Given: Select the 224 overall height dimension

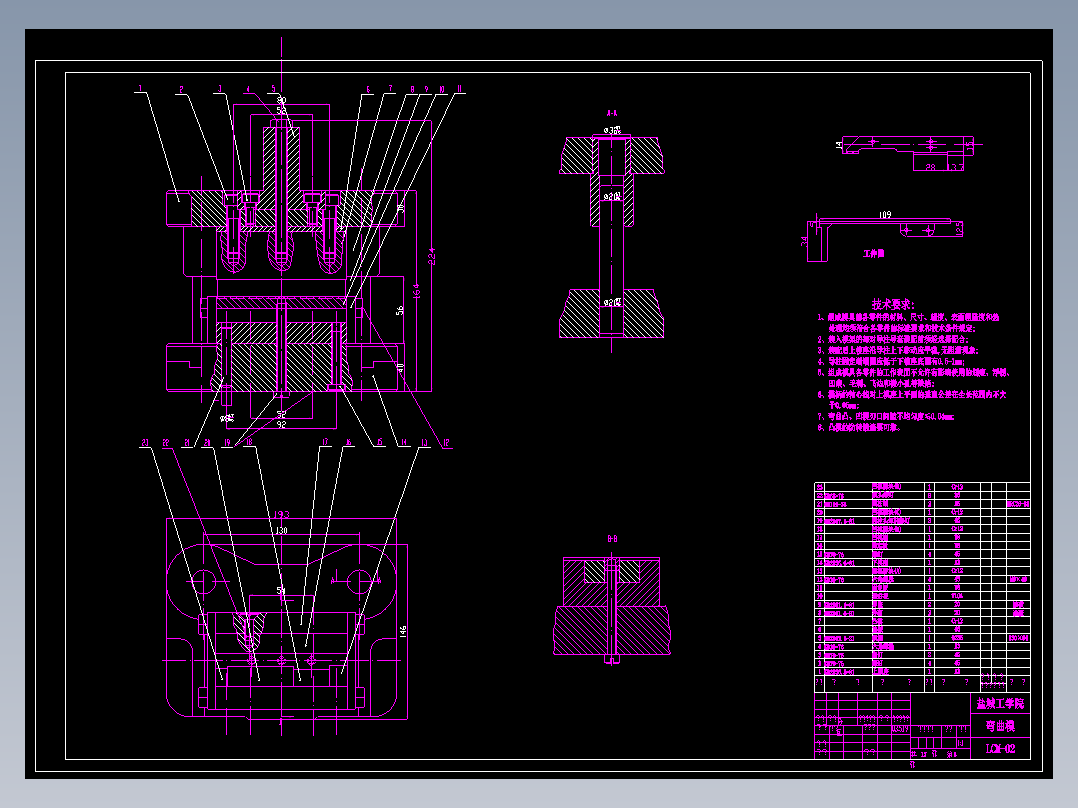Looking at the screenshot, I should click(431, 256).
